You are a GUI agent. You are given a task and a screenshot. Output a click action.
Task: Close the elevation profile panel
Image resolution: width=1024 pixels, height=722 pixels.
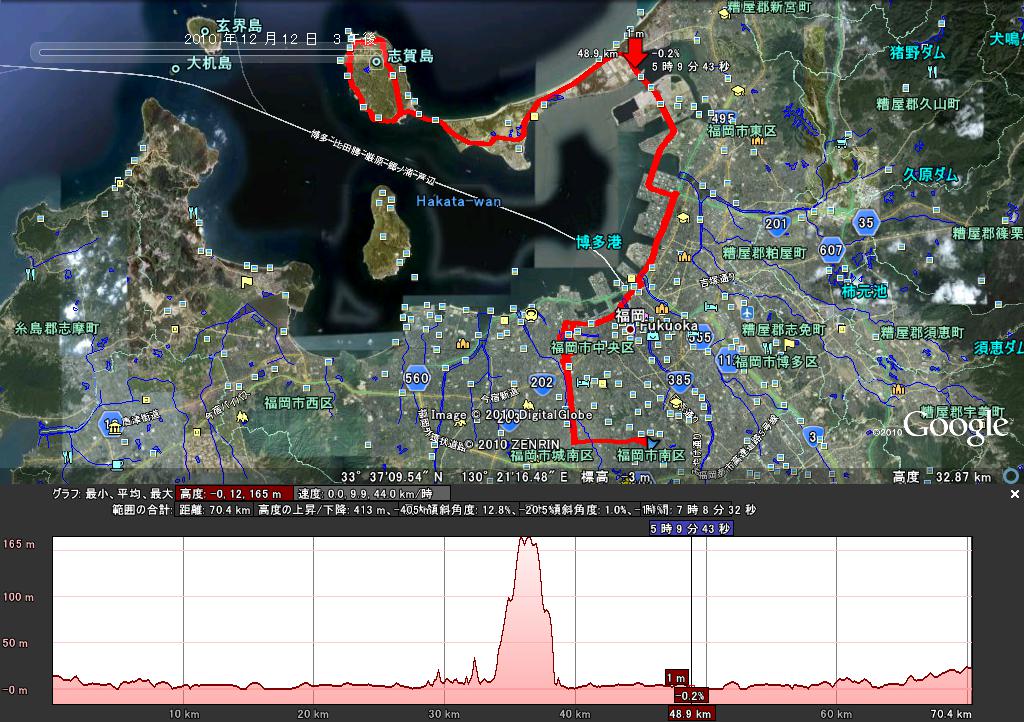pyautogui.click(x=1015, y=494)
